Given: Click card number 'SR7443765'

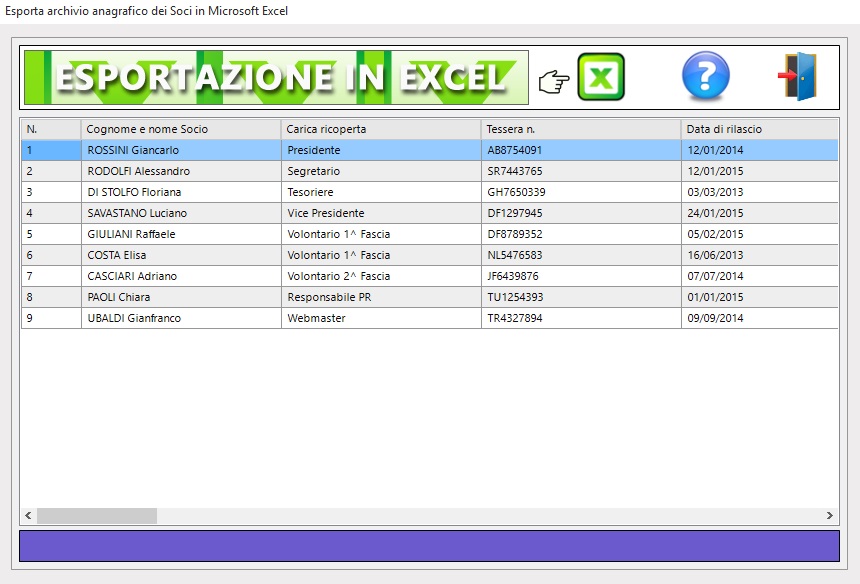Looking at the screenshot, I should pyautogui.click(x=515, y=171).
